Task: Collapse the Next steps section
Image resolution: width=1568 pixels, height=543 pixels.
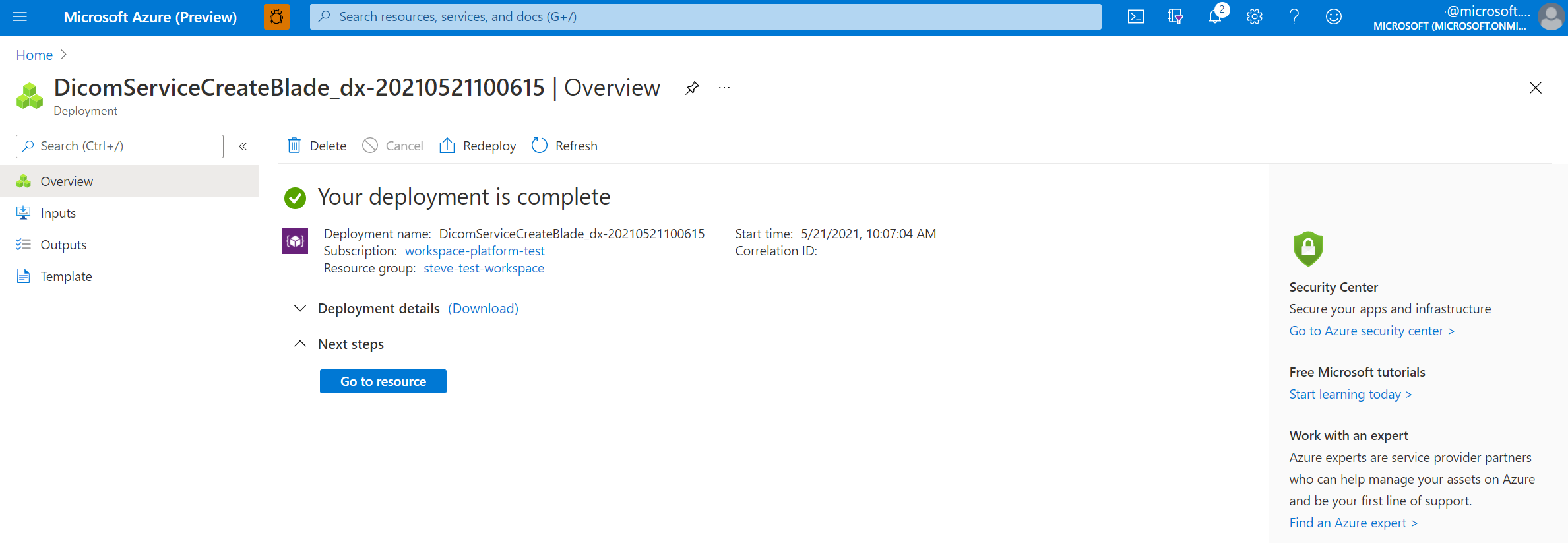Action: 300,344
